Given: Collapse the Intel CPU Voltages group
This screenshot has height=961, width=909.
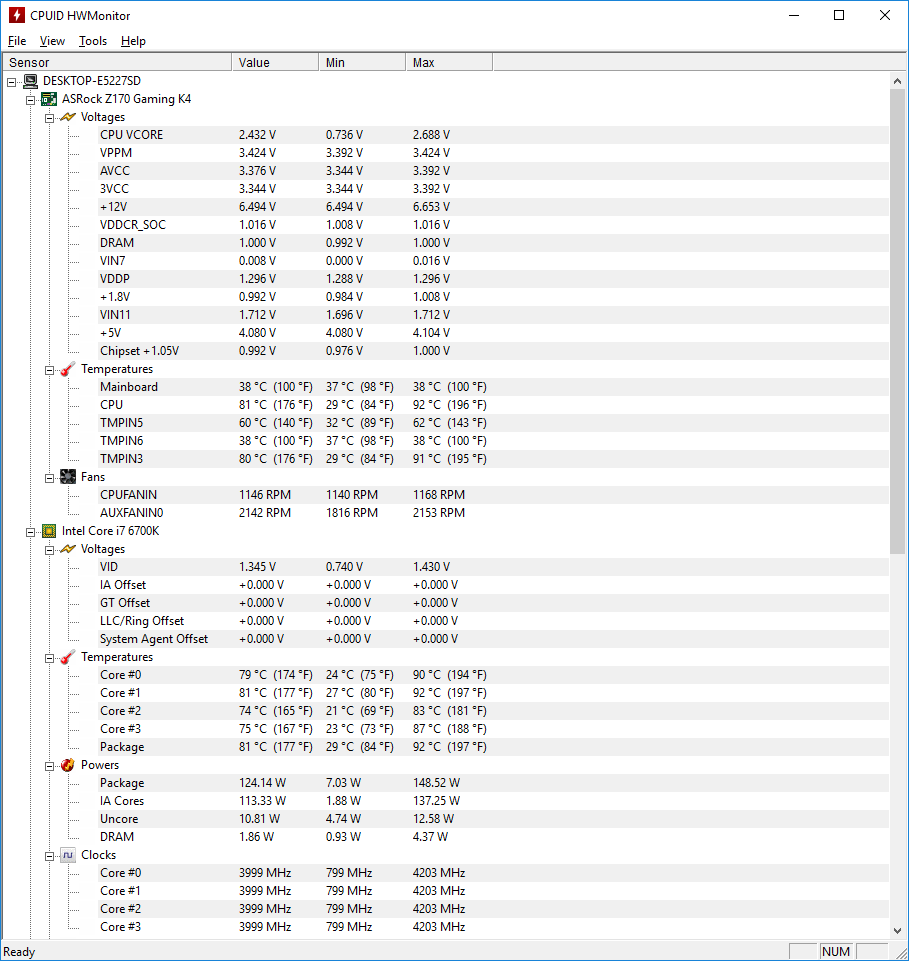Looking at the screenshot, I should point(49,550).
